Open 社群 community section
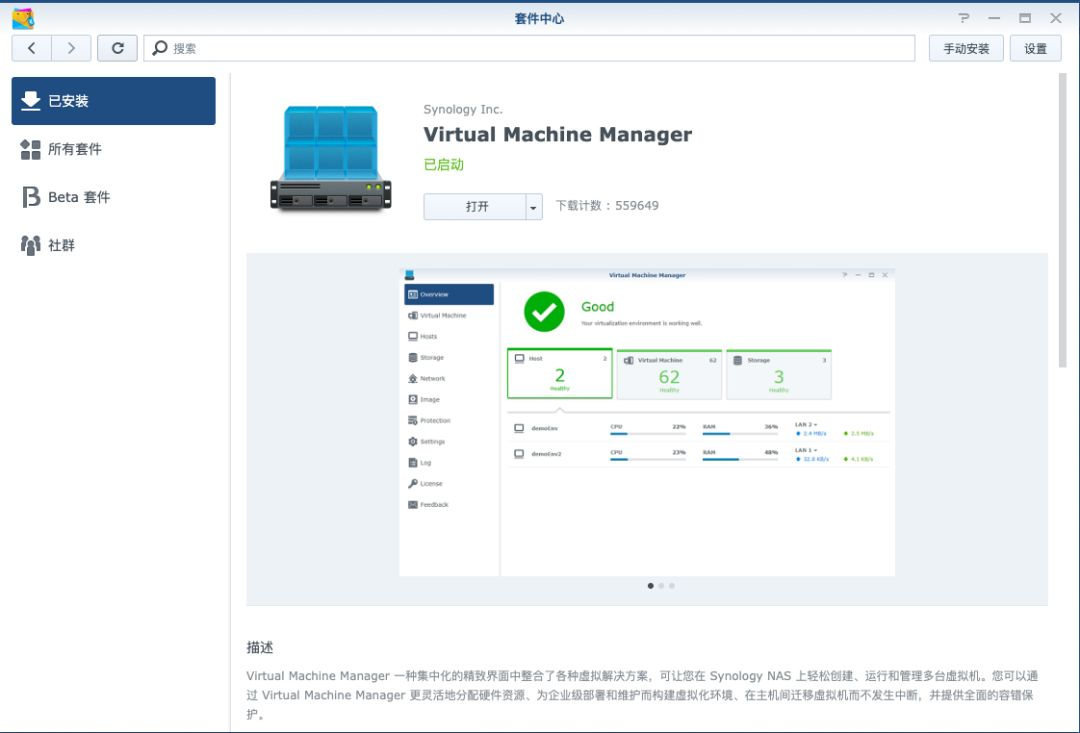The image size is (1080, 733). pyautogui.click(x=114, y=245)
